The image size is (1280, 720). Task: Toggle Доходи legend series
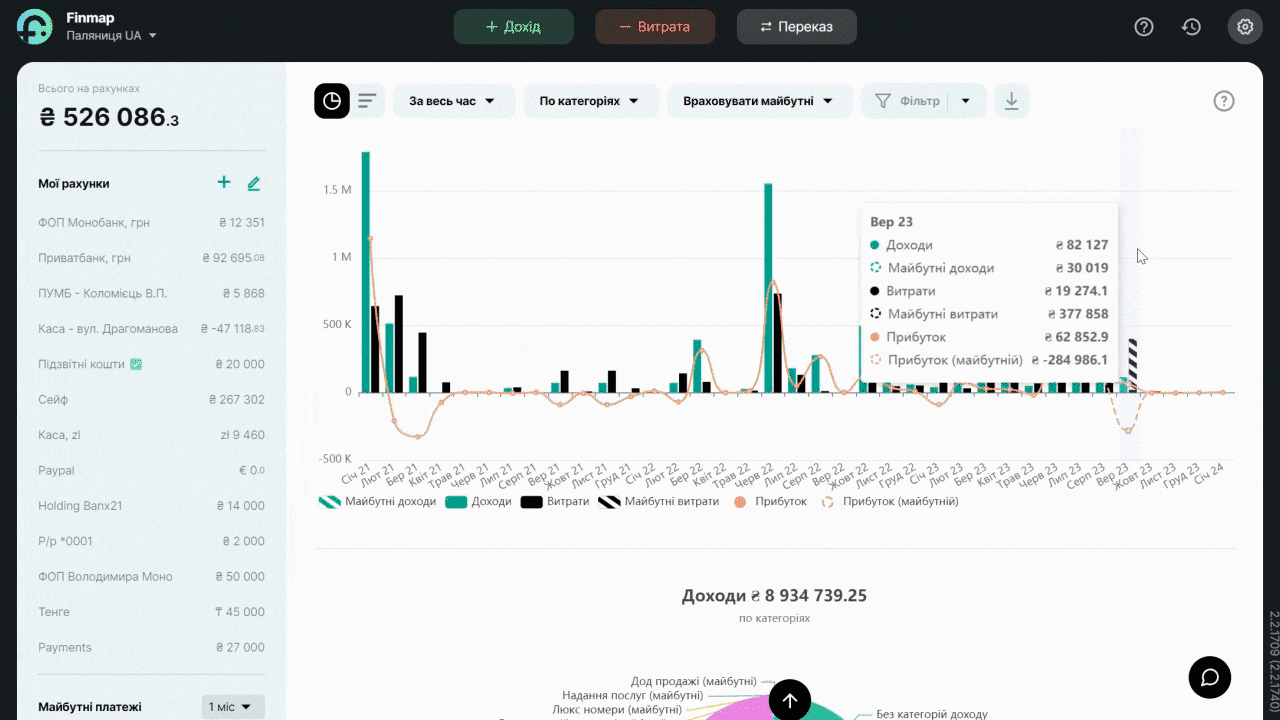click(478, 501)
